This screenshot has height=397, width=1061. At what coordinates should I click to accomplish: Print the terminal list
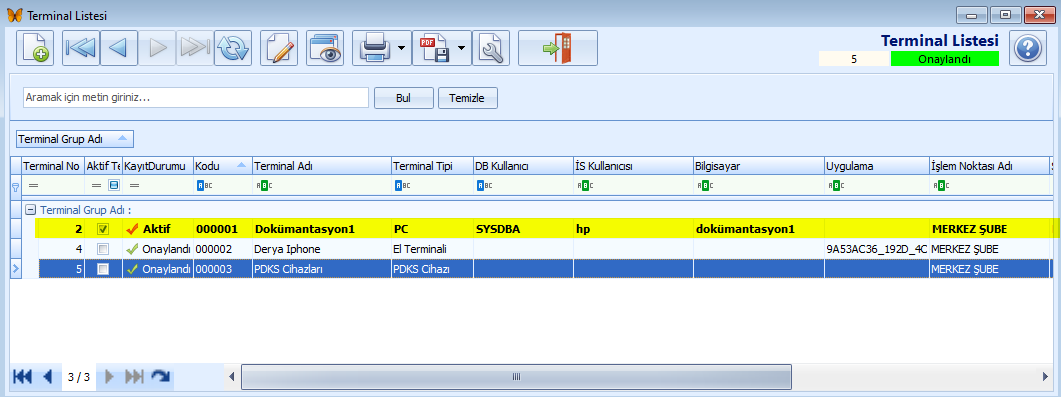(x=374, y=48)
